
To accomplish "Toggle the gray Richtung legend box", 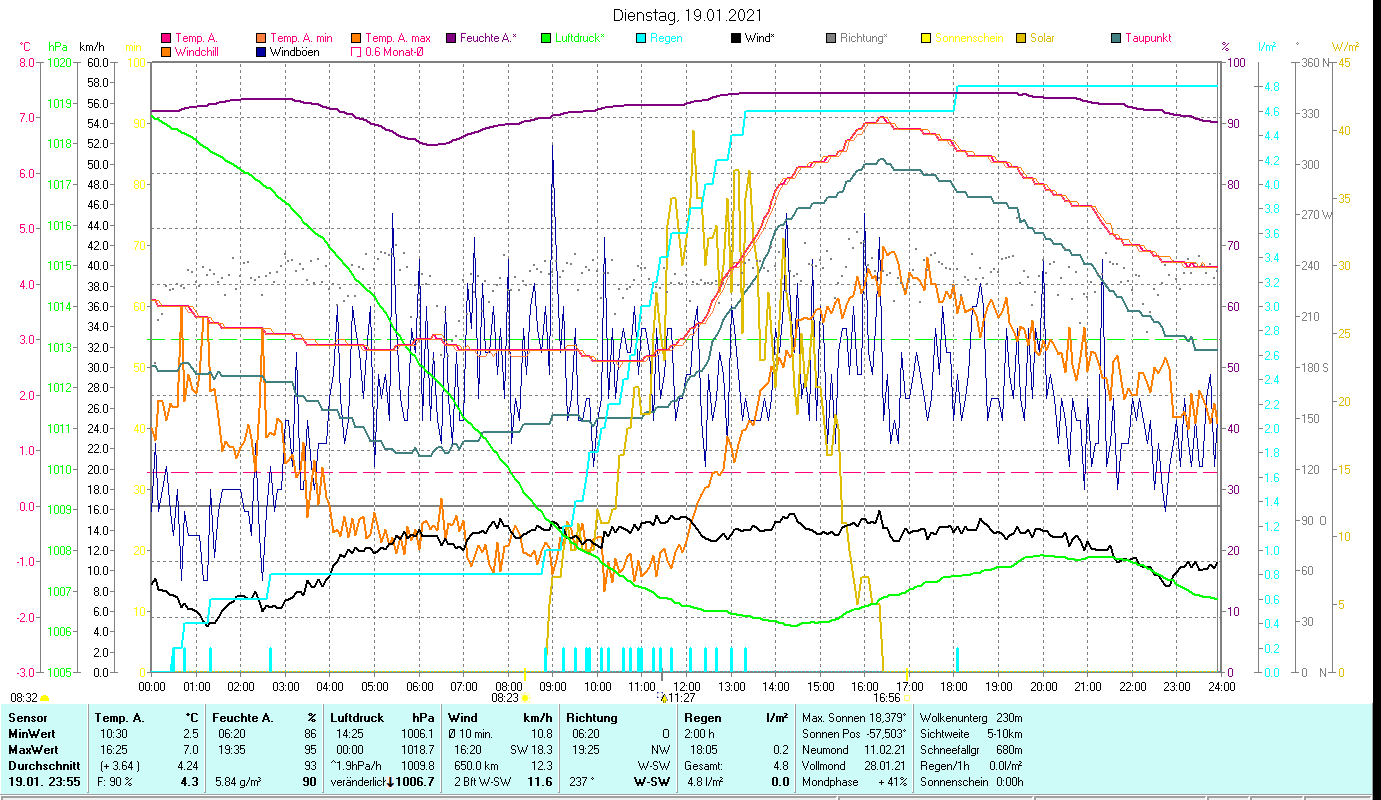I will coord(831,39).
